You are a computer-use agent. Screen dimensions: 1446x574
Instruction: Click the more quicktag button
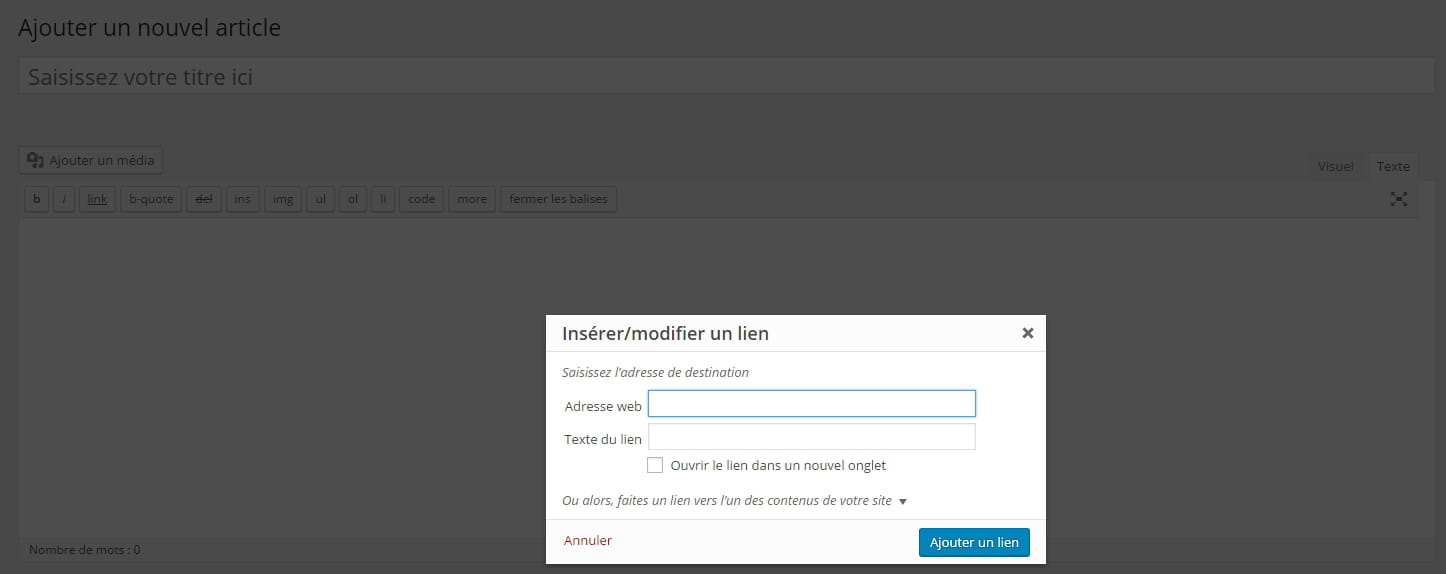coord(472,199)
